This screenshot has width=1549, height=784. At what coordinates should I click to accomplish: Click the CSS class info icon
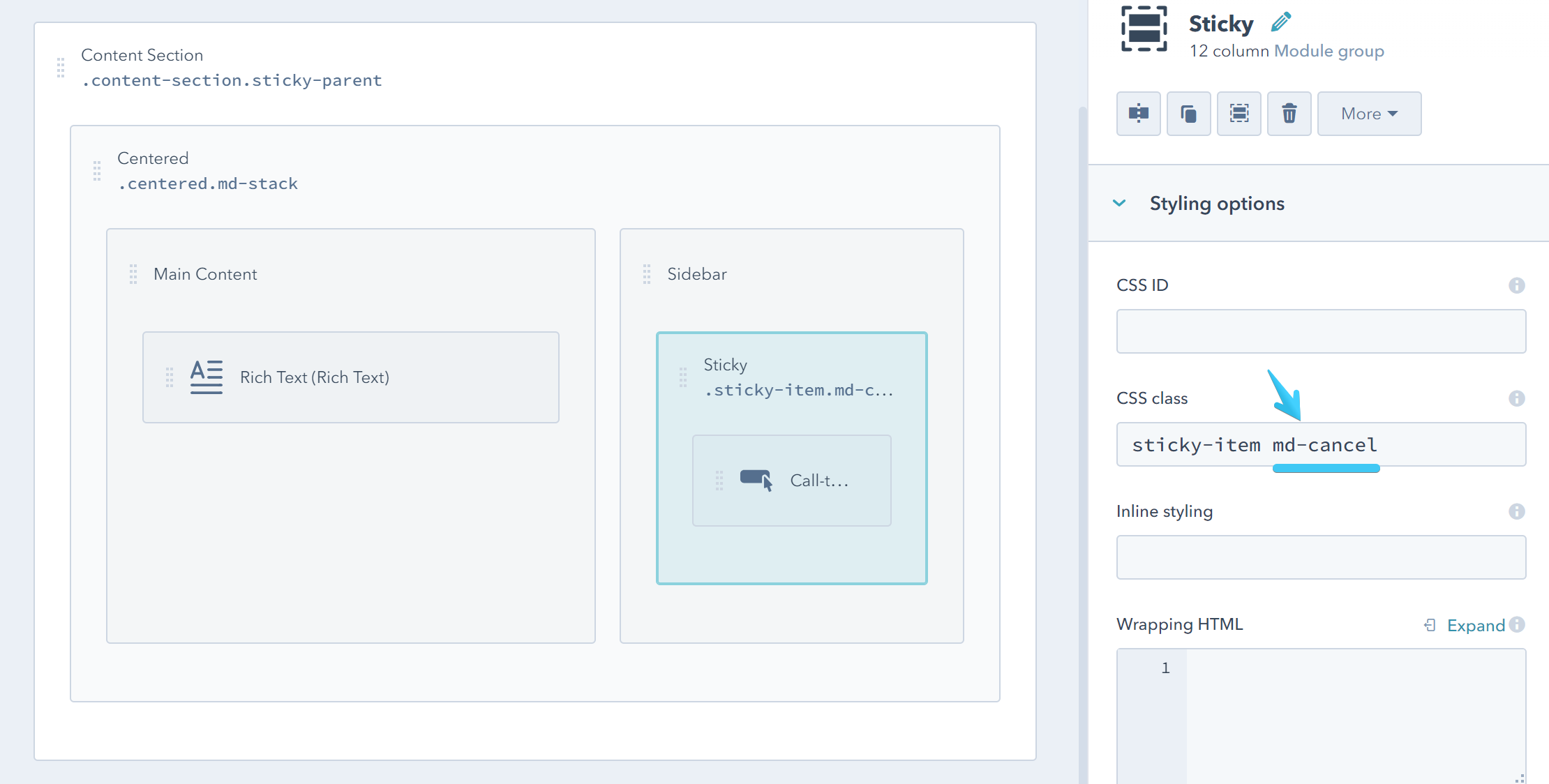click(x=1518, y=398)
